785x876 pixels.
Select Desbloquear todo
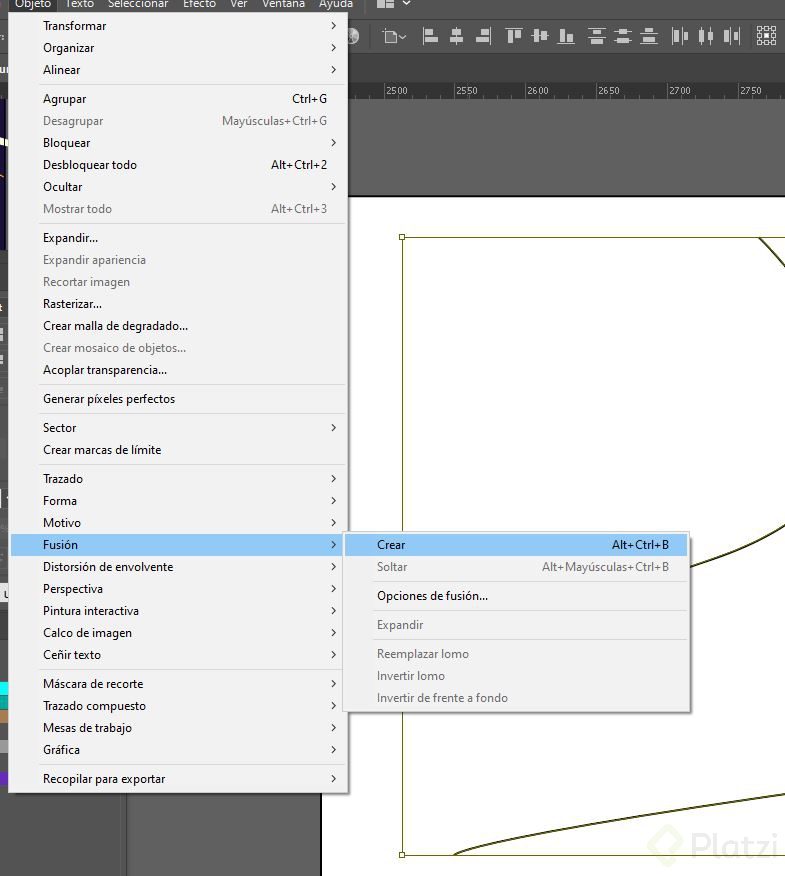[x=179, y=165]
